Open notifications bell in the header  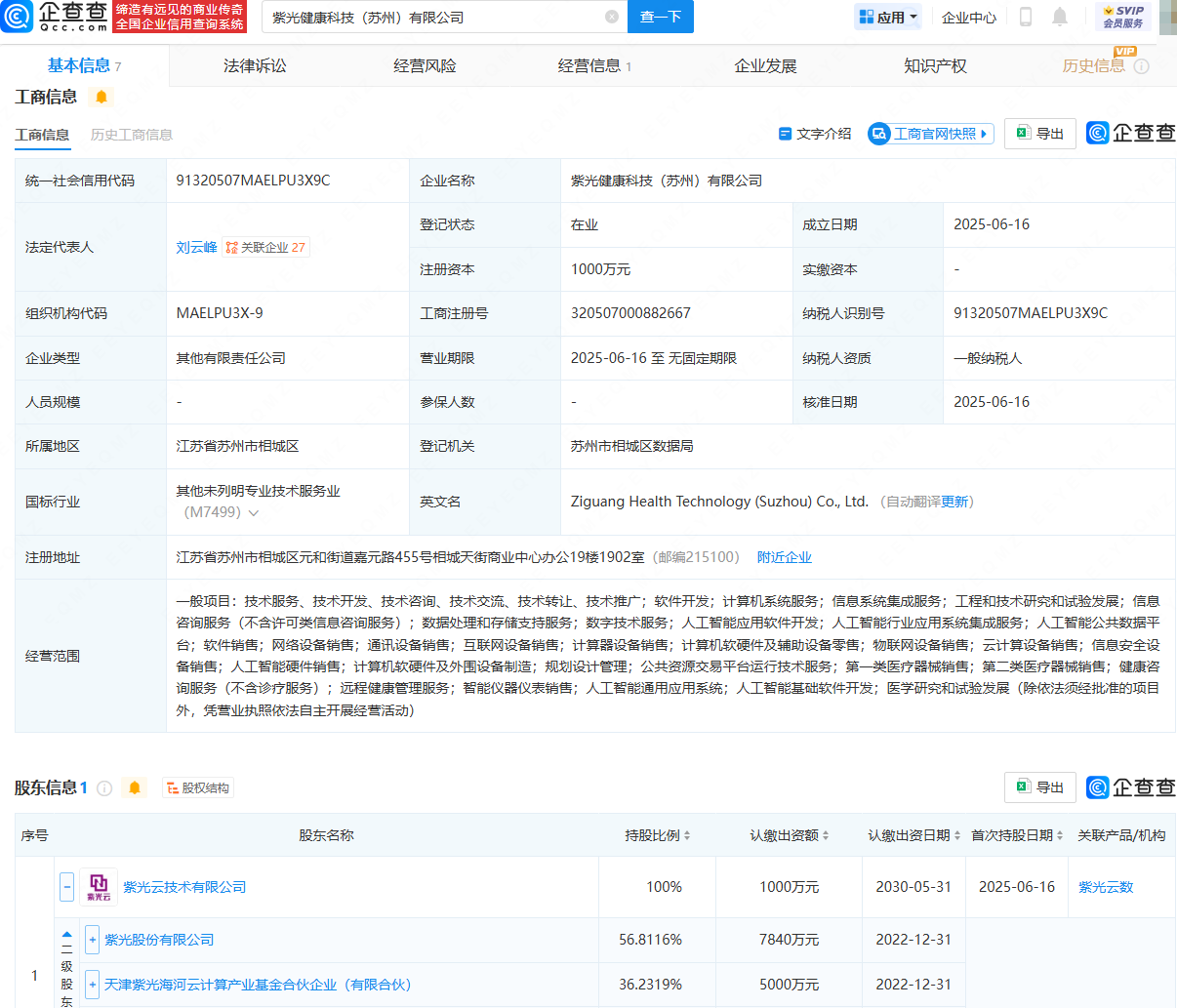coord(1060,17)
